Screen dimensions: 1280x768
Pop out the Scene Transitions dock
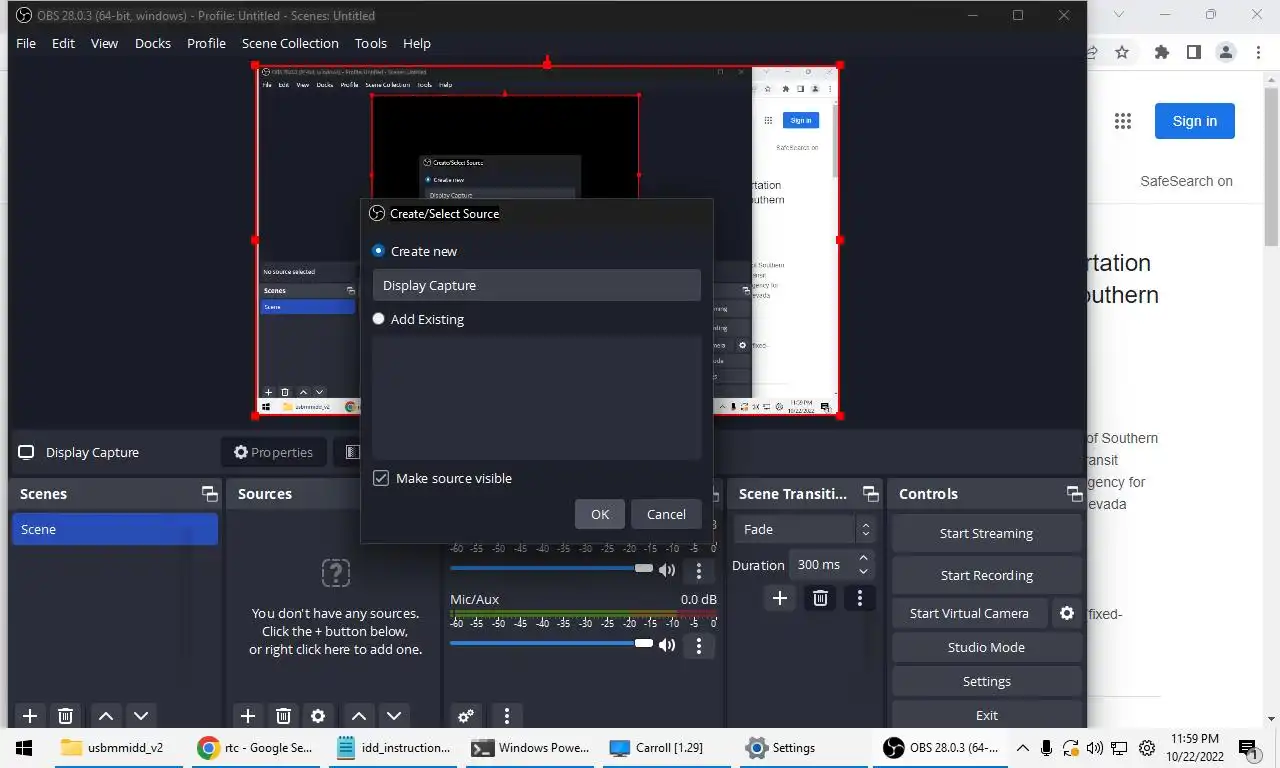pyautogui.click(x=871, y=494)
